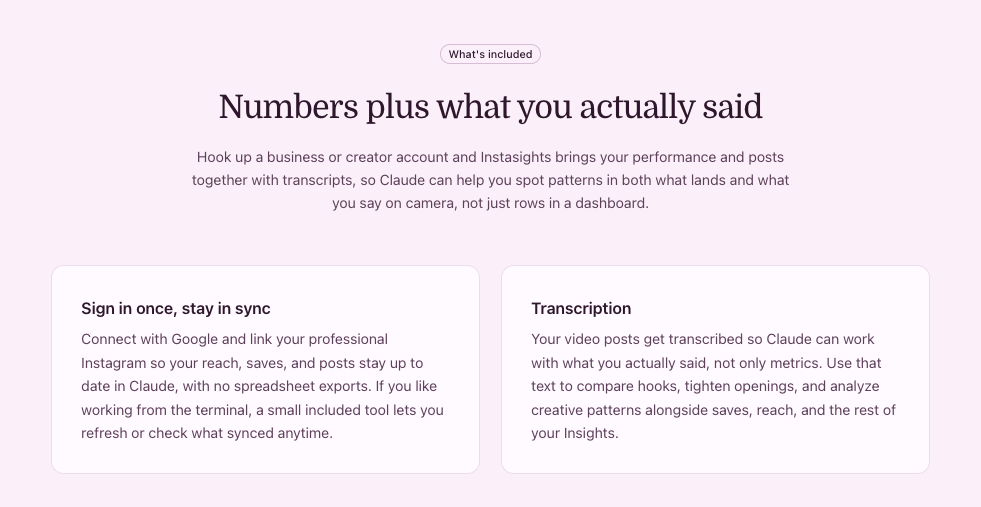Viewport: 981px width, 507px height.
Task: Click the word "Instagram" in the sign-in card
Action: pos(114,363)
